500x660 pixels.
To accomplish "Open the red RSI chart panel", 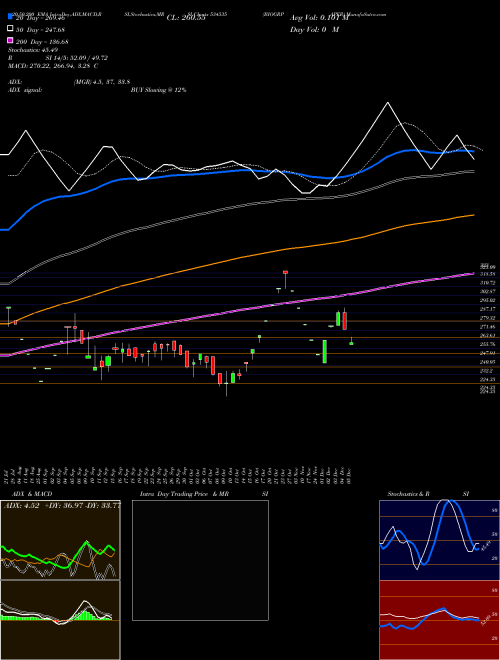I will click(439, 620).
